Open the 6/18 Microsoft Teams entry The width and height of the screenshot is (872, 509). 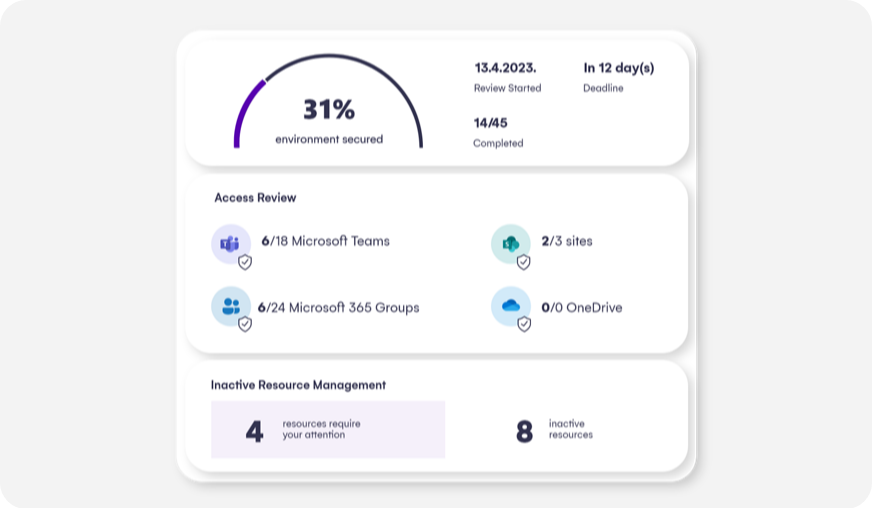325,241
